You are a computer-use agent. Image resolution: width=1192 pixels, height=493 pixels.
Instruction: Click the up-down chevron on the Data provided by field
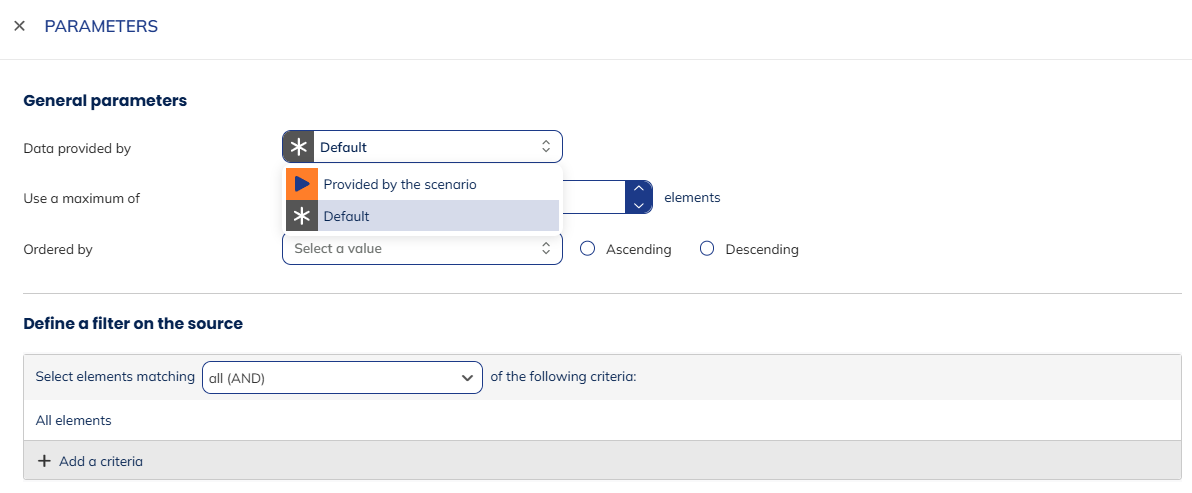click(546, 147)
